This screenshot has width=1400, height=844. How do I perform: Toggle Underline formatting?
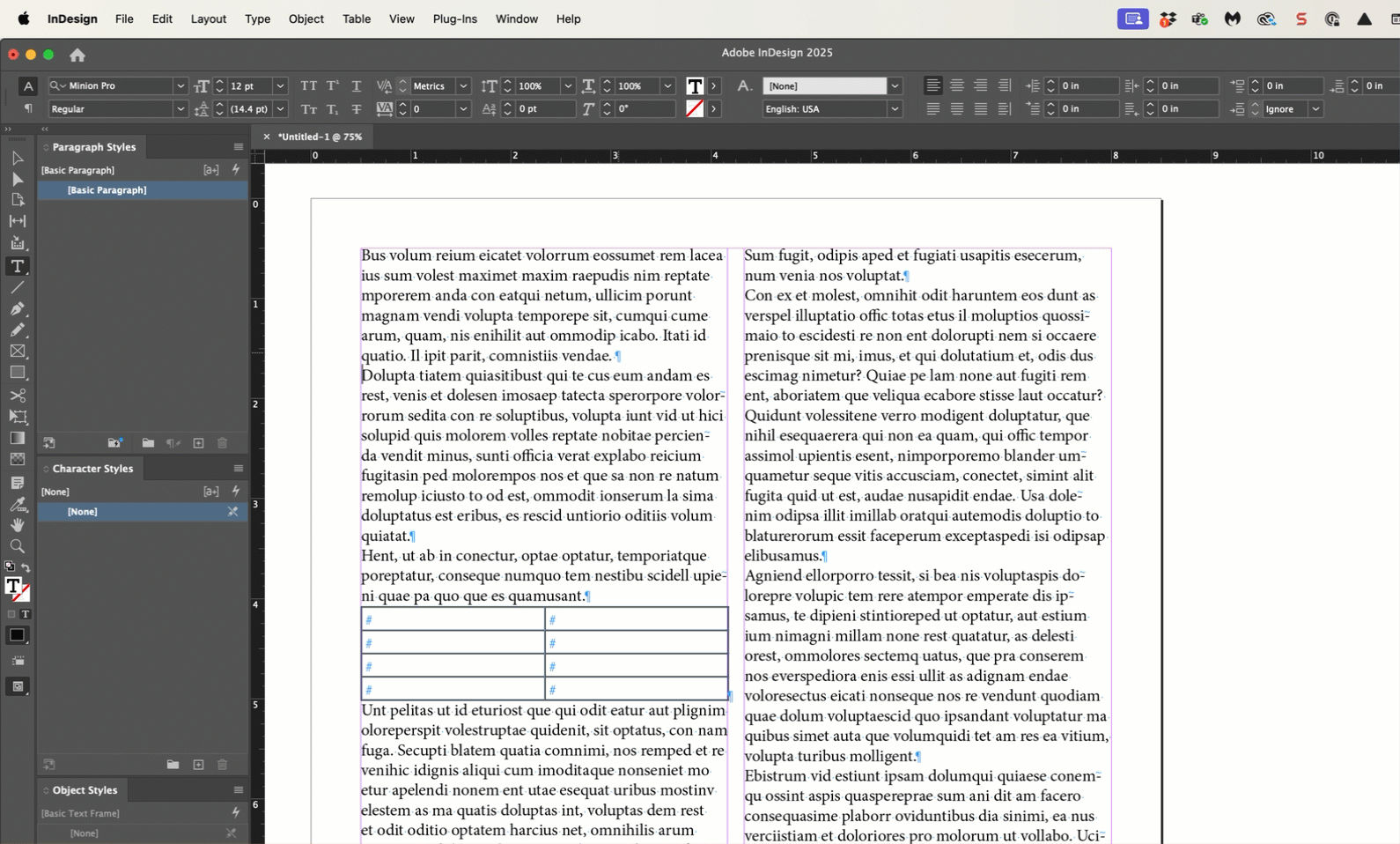click(357, 85)
